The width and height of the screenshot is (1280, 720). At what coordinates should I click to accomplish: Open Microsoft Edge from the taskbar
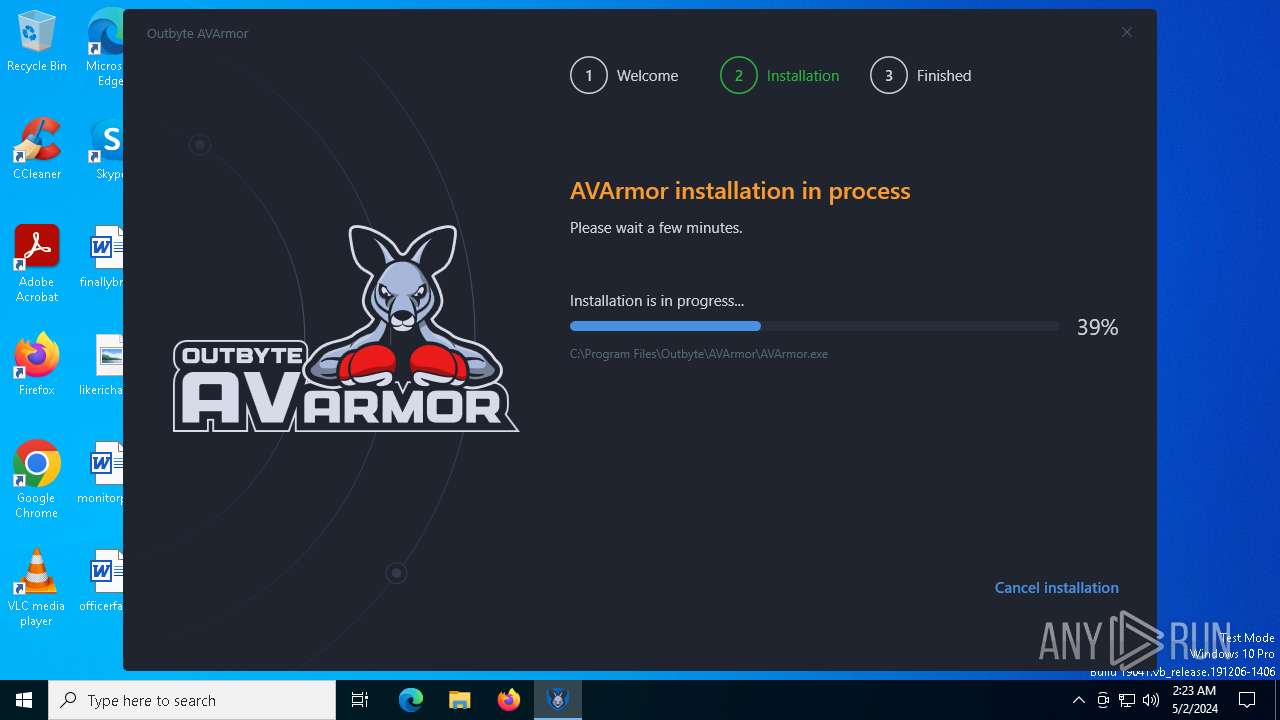tap(411, 700)
